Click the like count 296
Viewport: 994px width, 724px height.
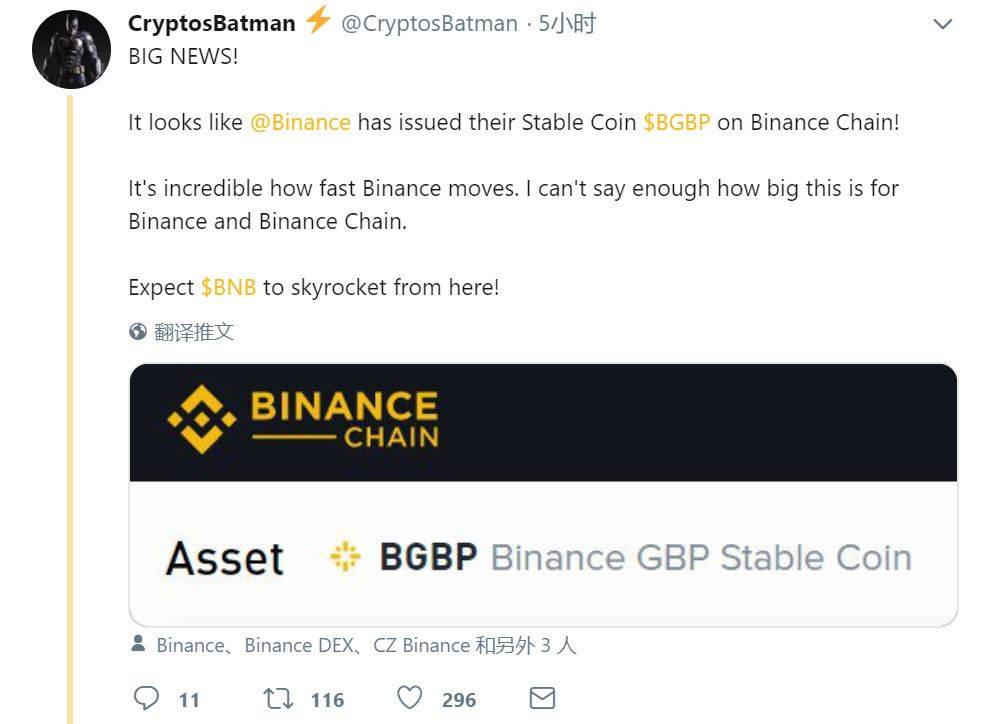tap(459, 700)
